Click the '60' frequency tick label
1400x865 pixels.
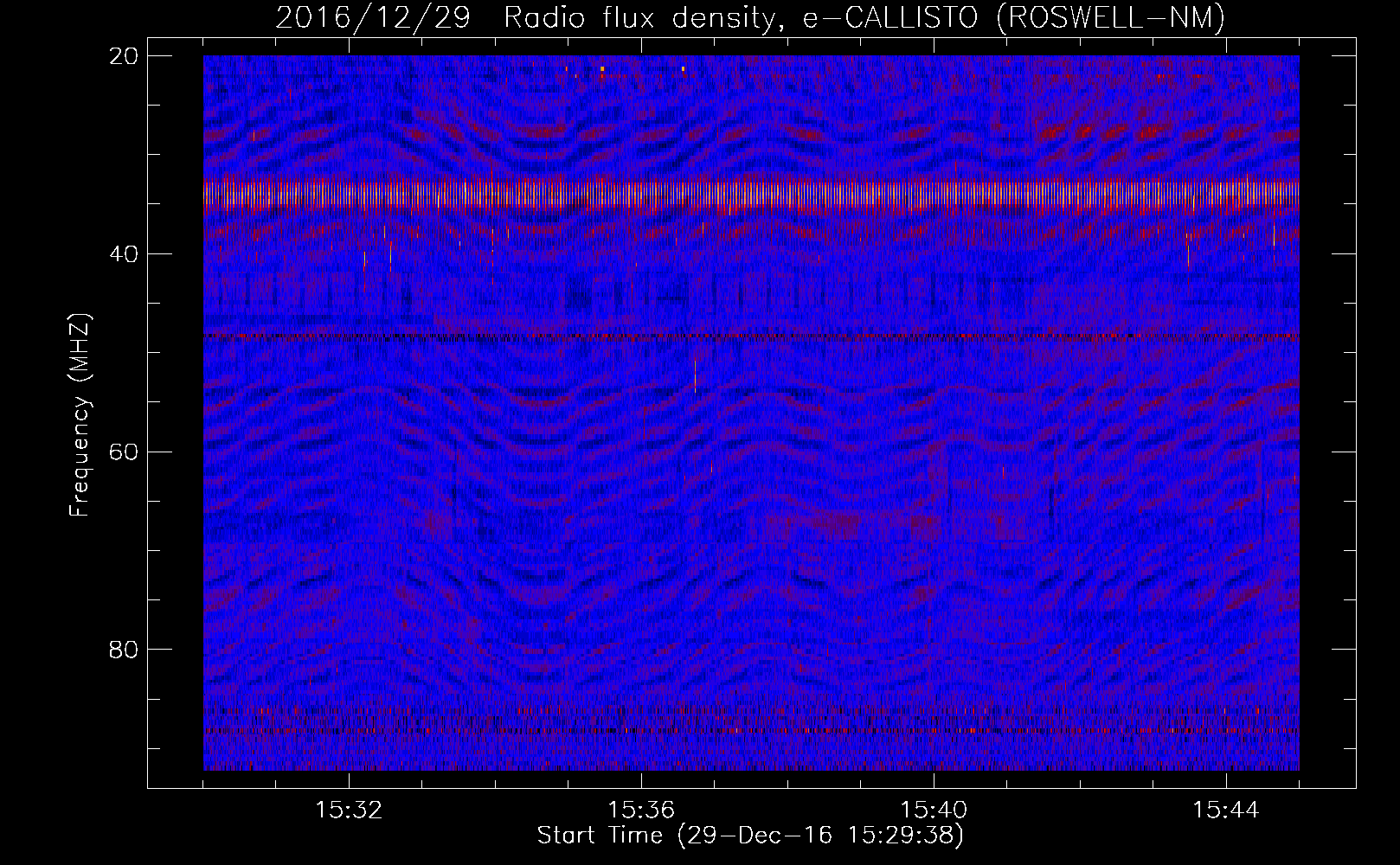click(124, 452)
